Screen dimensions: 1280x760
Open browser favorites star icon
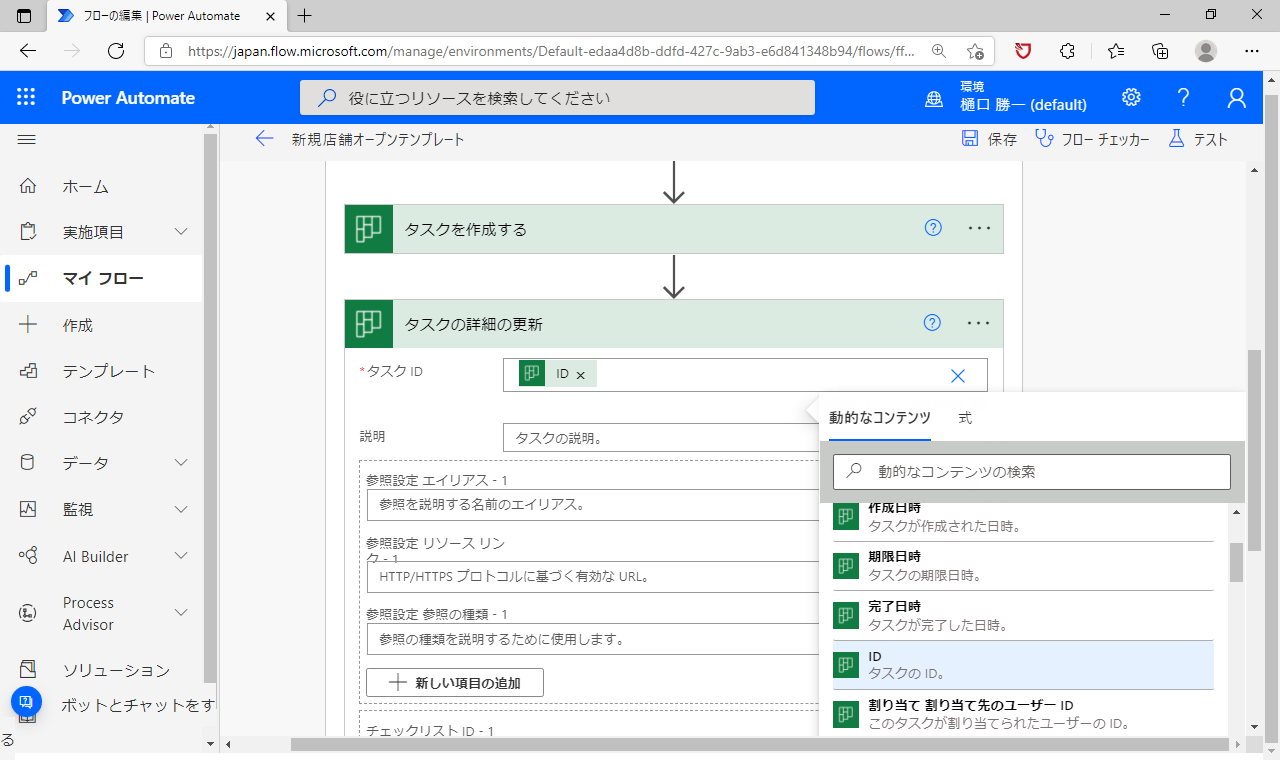click(x=975, y=51)
